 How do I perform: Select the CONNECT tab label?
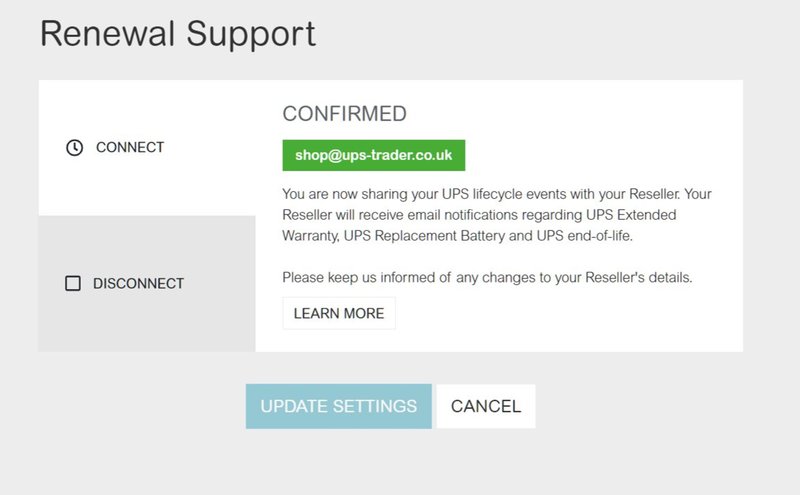pyautogui.click(x=130, y=147)
